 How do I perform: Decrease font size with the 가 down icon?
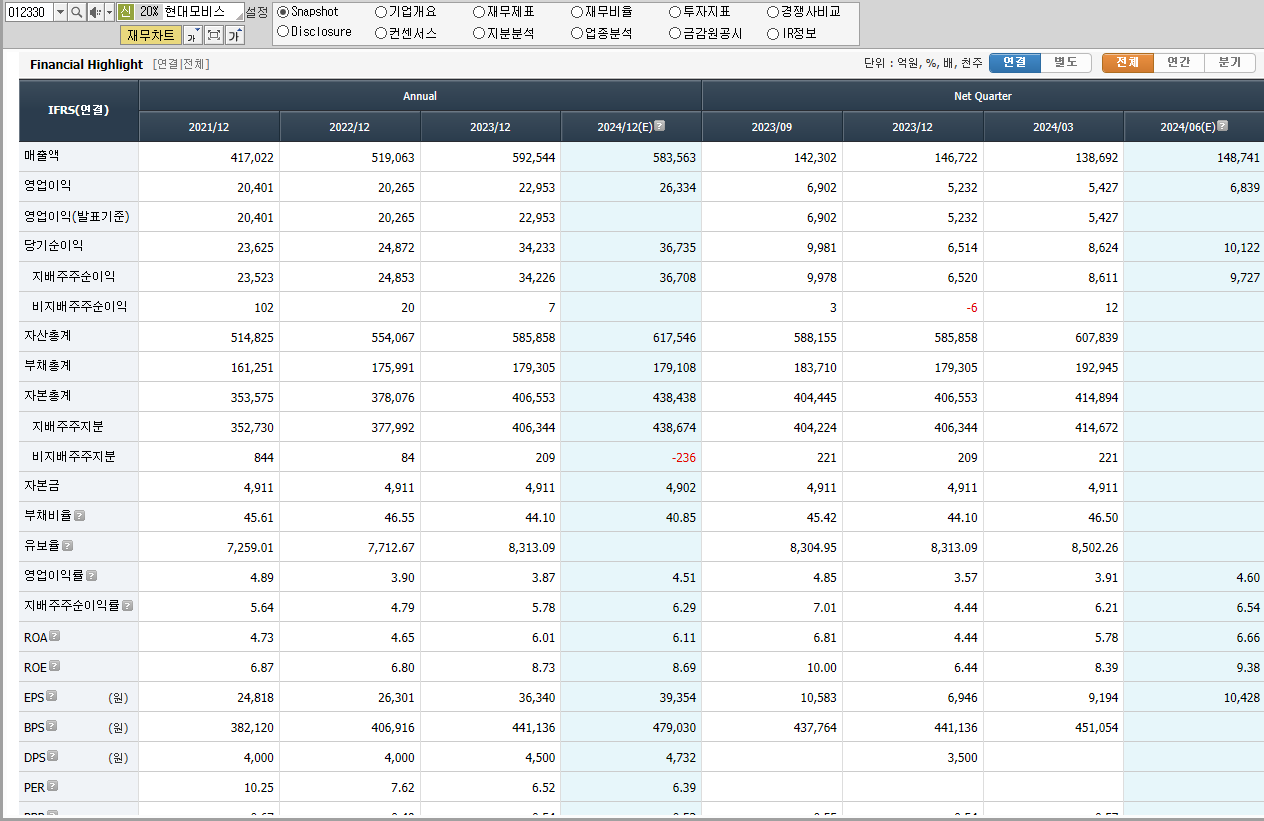point(193,35)
